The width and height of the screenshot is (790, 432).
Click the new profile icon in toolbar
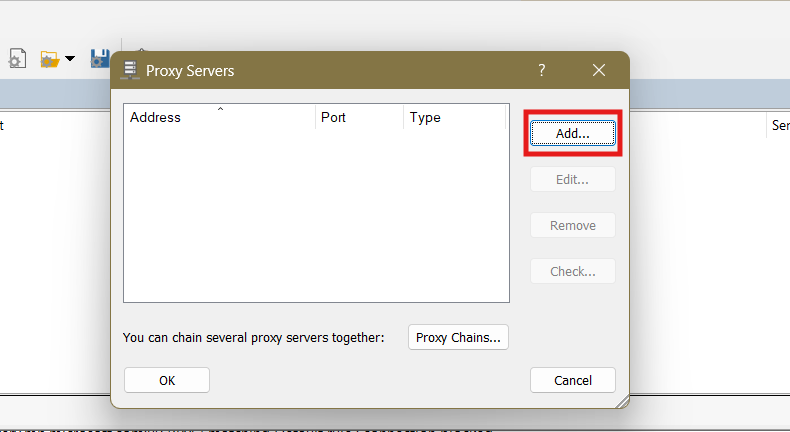(16, 59)
